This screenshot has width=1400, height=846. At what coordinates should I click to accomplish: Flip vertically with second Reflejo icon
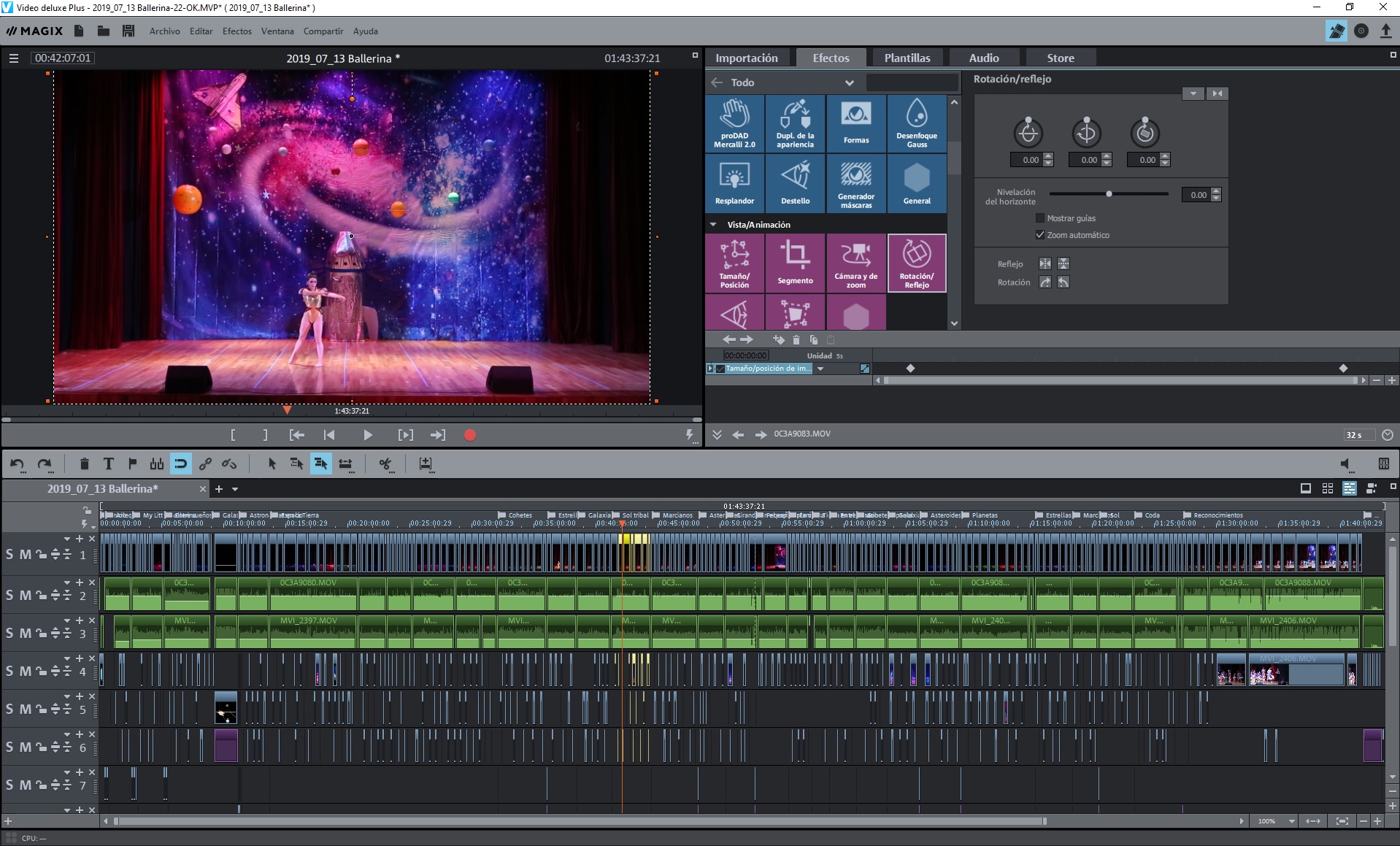[1064, 264]
